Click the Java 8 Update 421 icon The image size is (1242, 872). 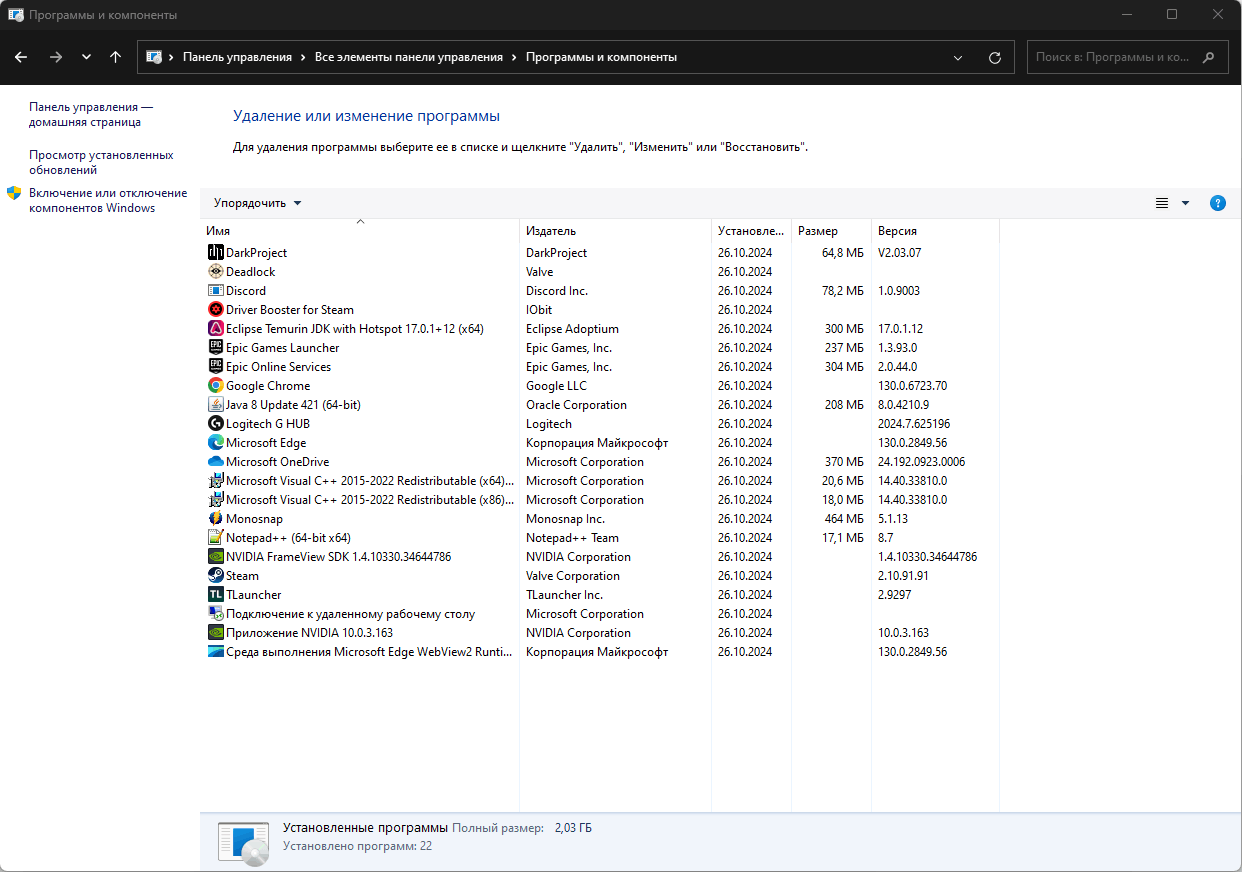coord(215,405)
